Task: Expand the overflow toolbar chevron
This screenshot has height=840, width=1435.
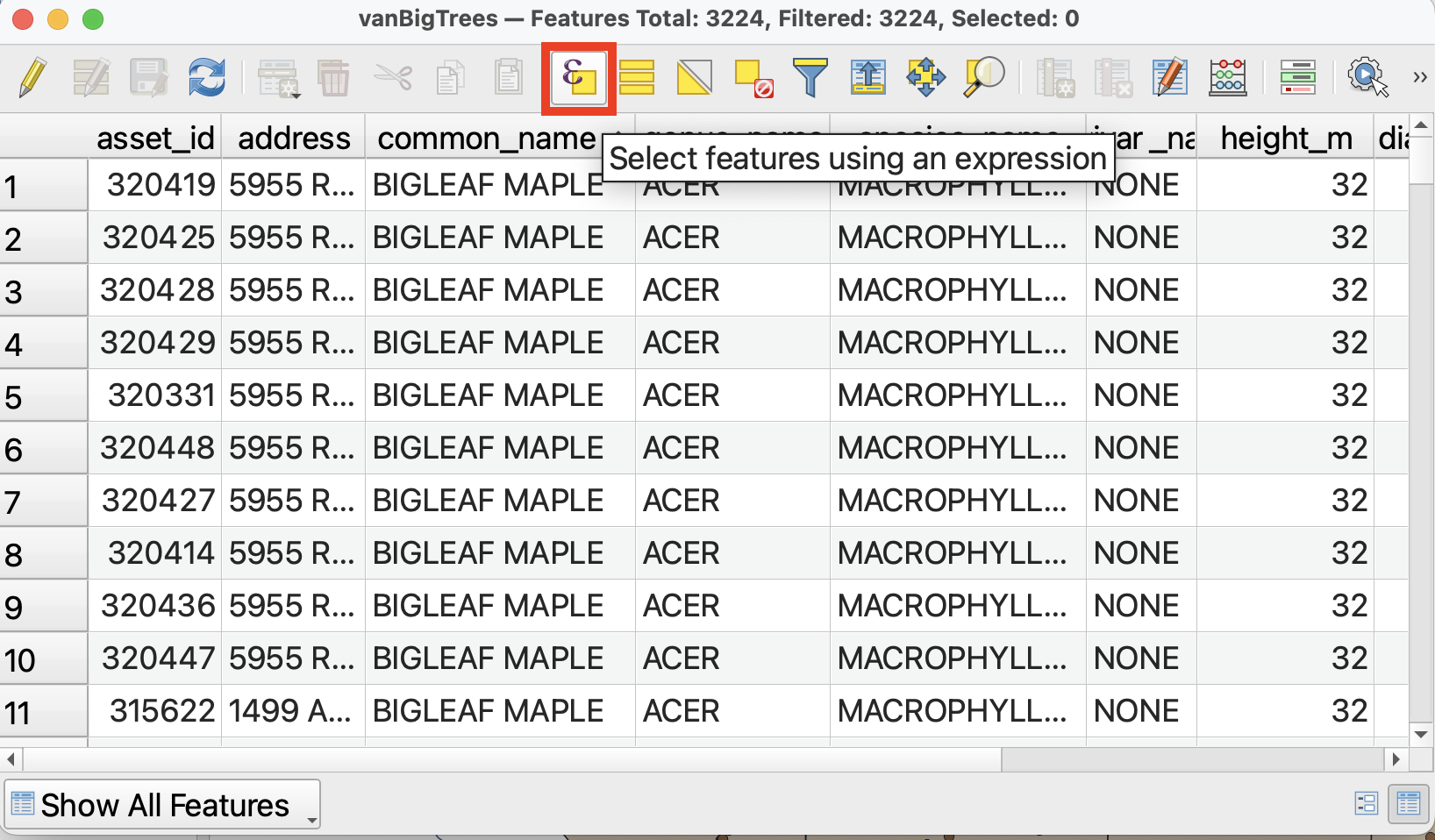Action: click(1419, 77)
